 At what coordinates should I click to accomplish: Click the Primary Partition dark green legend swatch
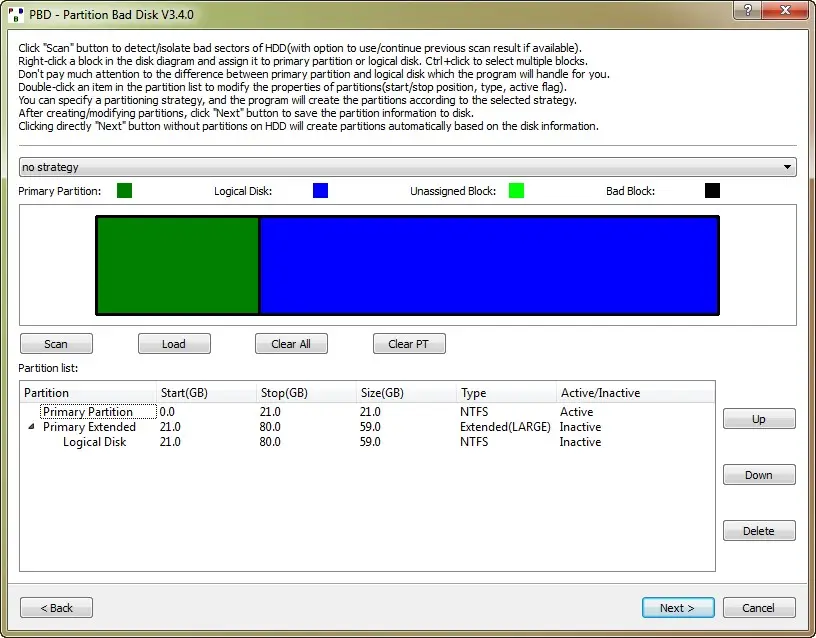124,190
